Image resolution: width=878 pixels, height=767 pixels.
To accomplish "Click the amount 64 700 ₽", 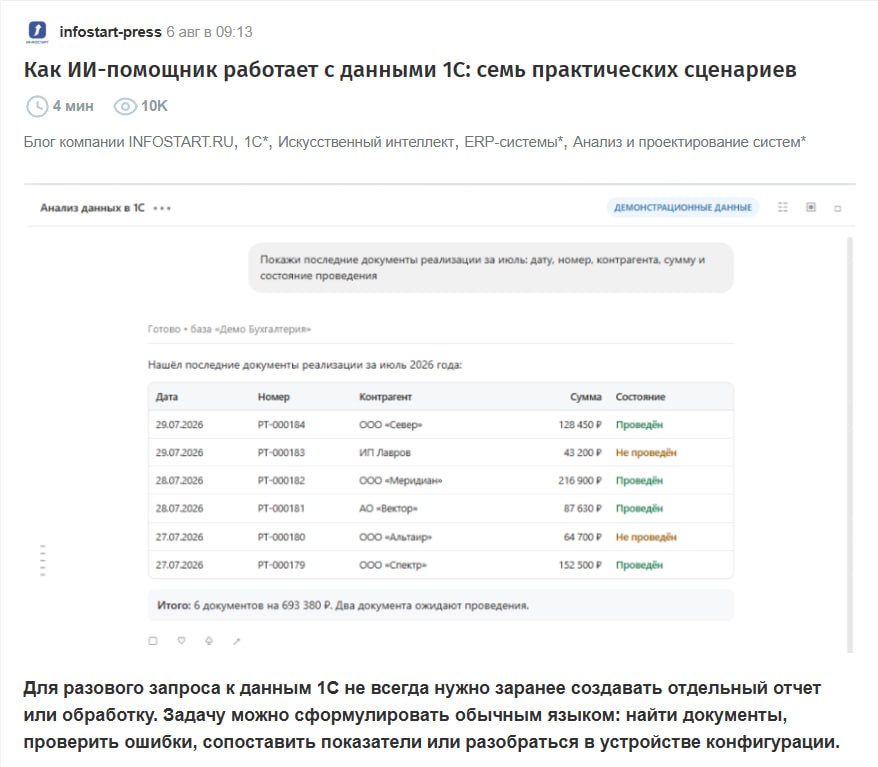I will pyautogui.click(x=583, y=537).
